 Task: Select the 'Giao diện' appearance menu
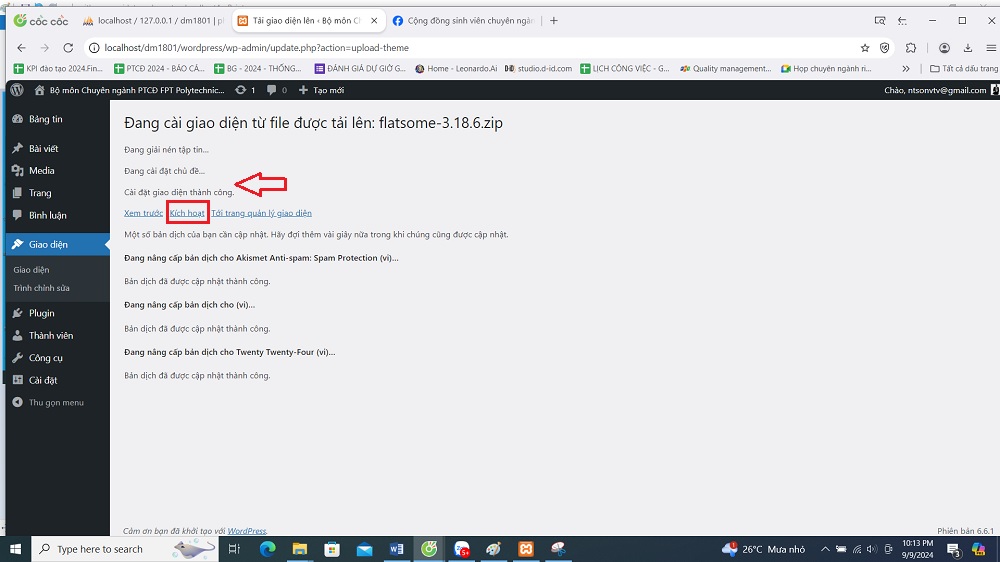coord(57,244)
